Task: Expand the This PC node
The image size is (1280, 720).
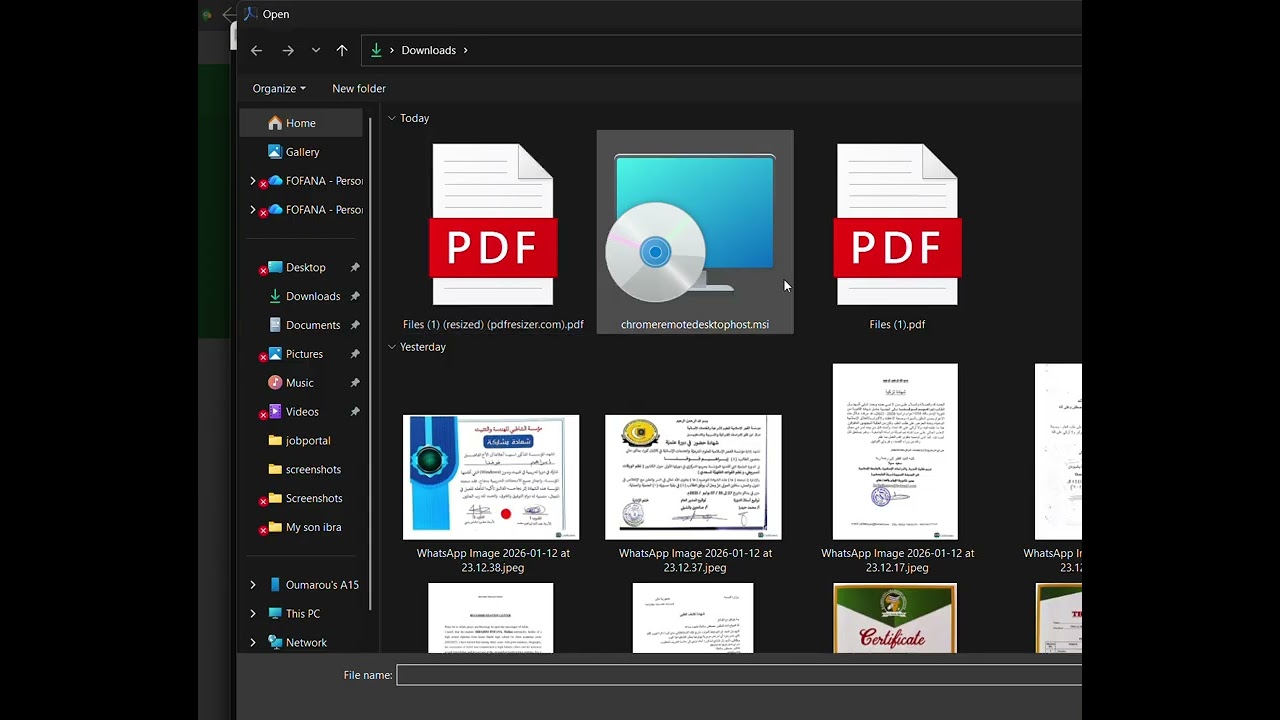Action: pyautogui.click(x=252, y=614)
